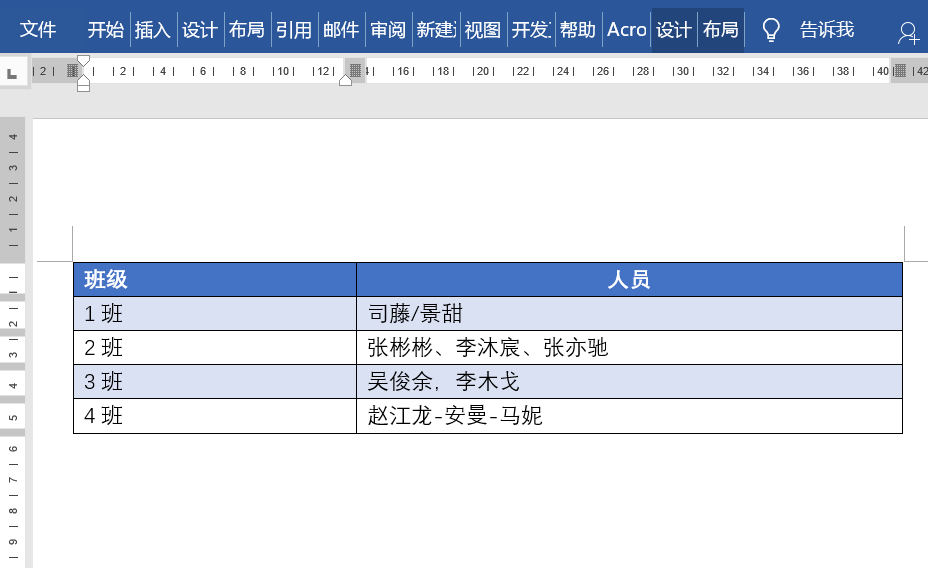This screenshot has height=568, width=928.
Task: Click the cell 4 班
Action: (x=215, y=416)
